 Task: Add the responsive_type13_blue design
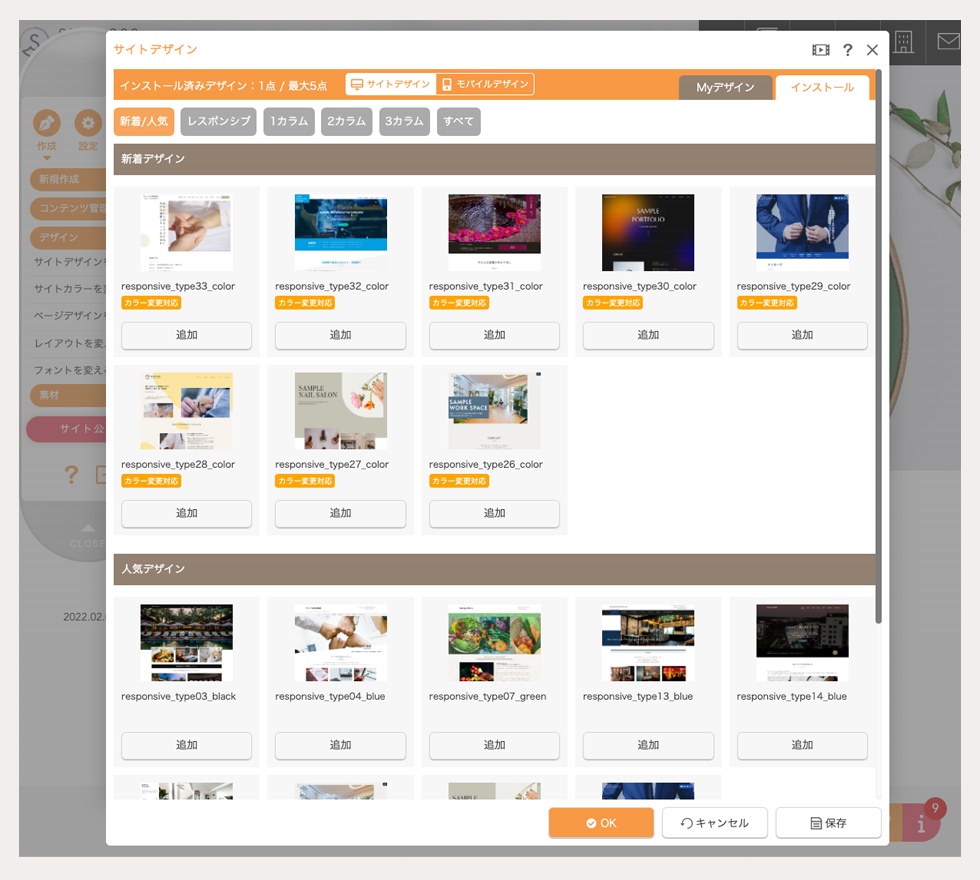648,745
